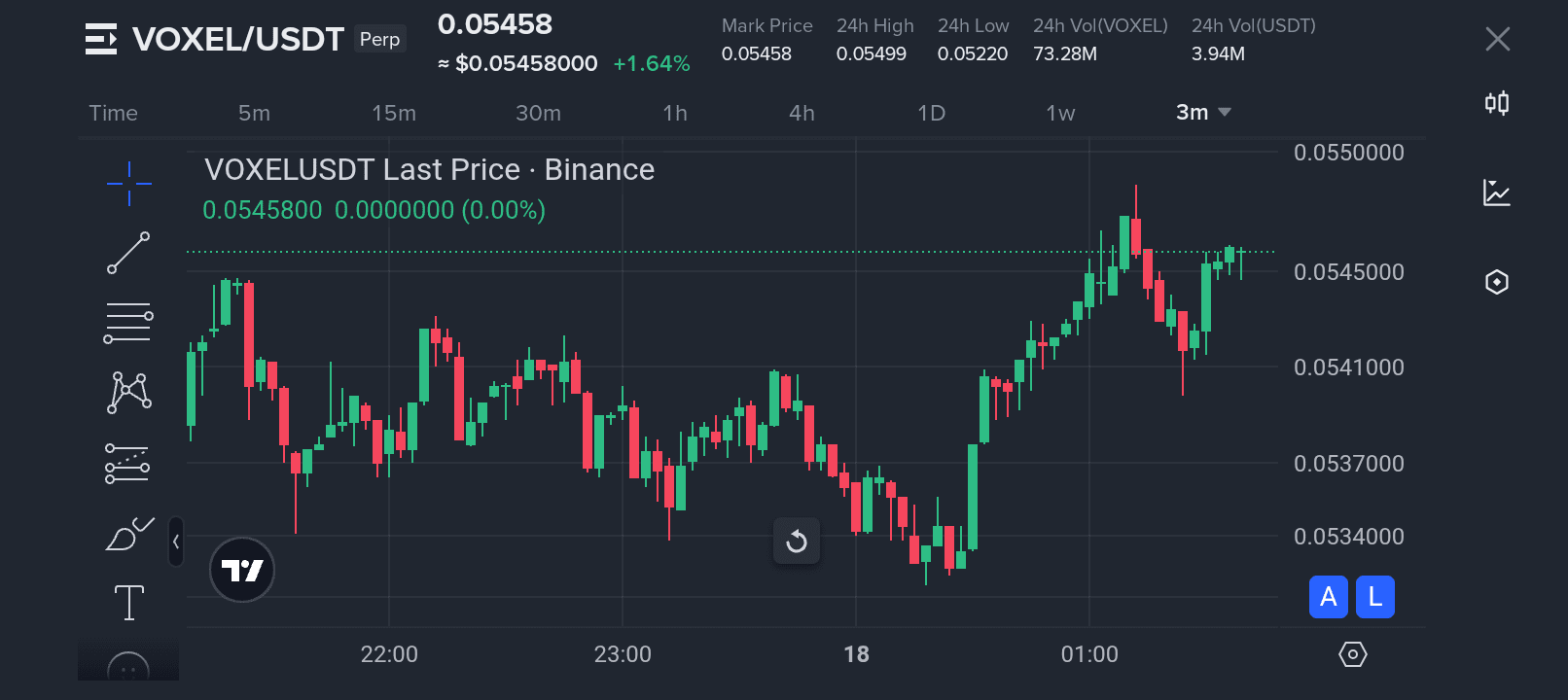Click the last price 0.05458
The height and width of the screenshot is (700, 1568).
(x=495, y=24)
